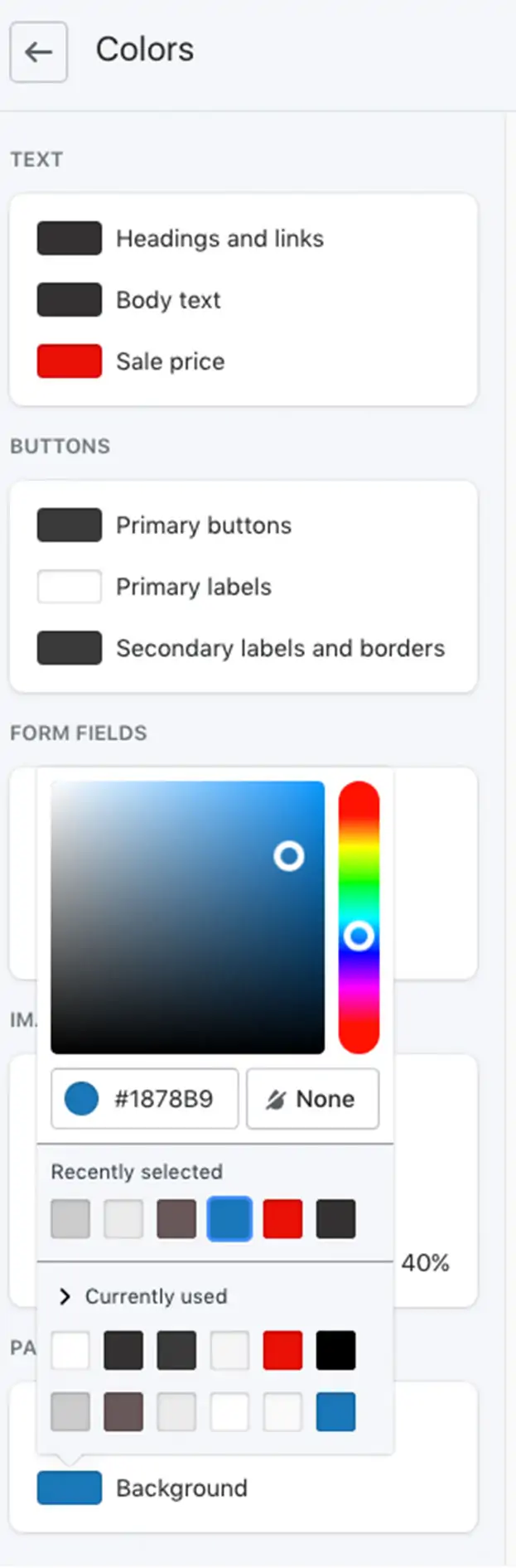Click the #1878B9 hex color input field
This screenshot has width=516, height=1568.
coord(144,1099)
